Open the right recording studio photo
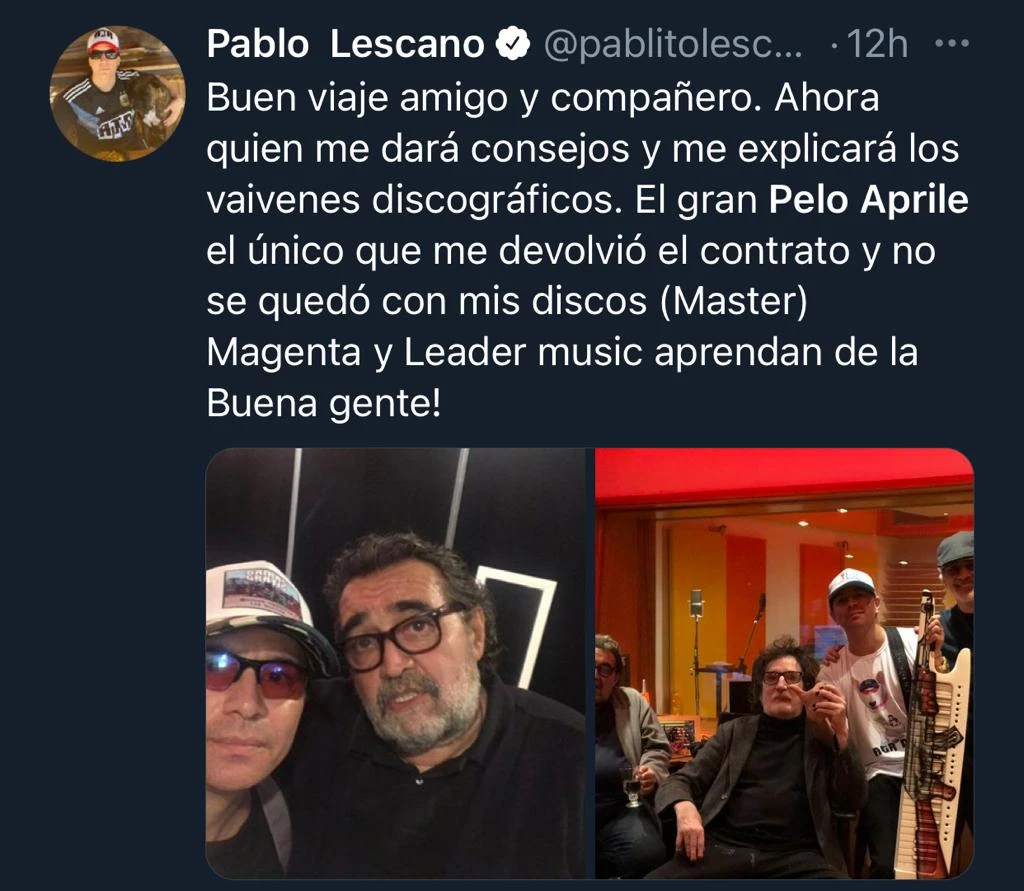This screenshot has width=1024, height=891. pyautogui.click(x=784, y=663)
